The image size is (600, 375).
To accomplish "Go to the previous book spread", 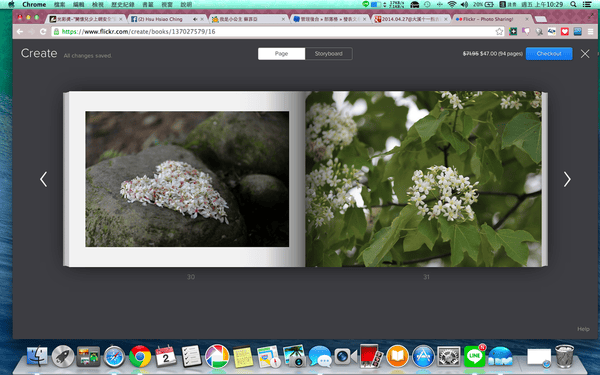I will click(x=44, y=179).
